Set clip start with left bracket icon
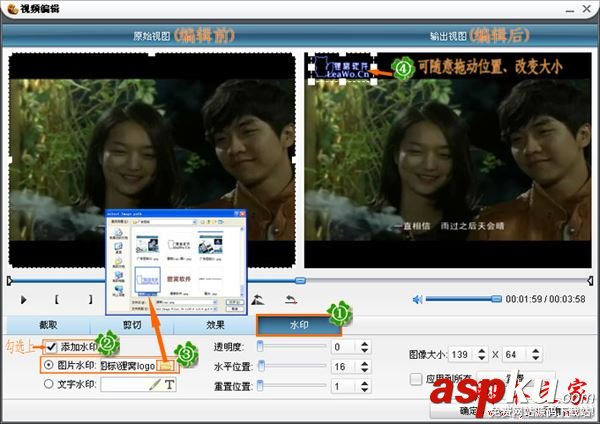Viewport: 600px width, 424px height. tap(57, 299)
